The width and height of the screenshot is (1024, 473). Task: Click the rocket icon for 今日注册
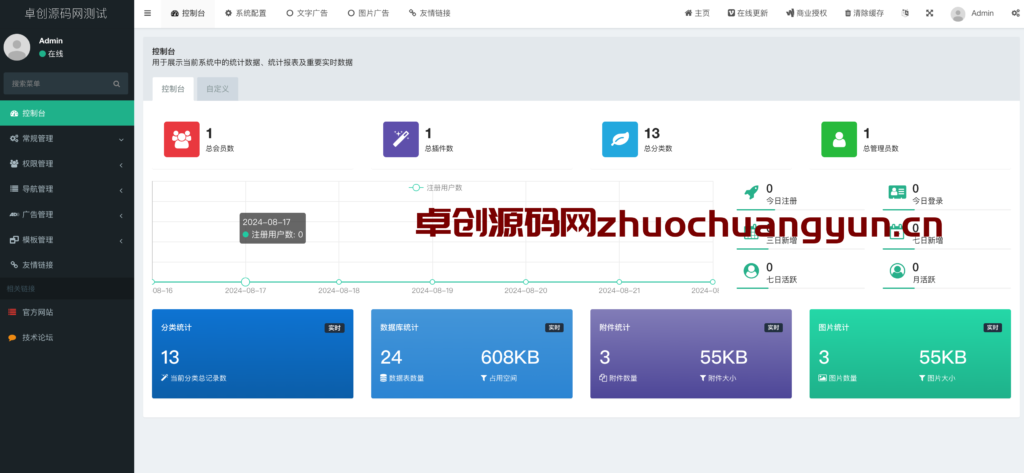(x=751, y=192)
